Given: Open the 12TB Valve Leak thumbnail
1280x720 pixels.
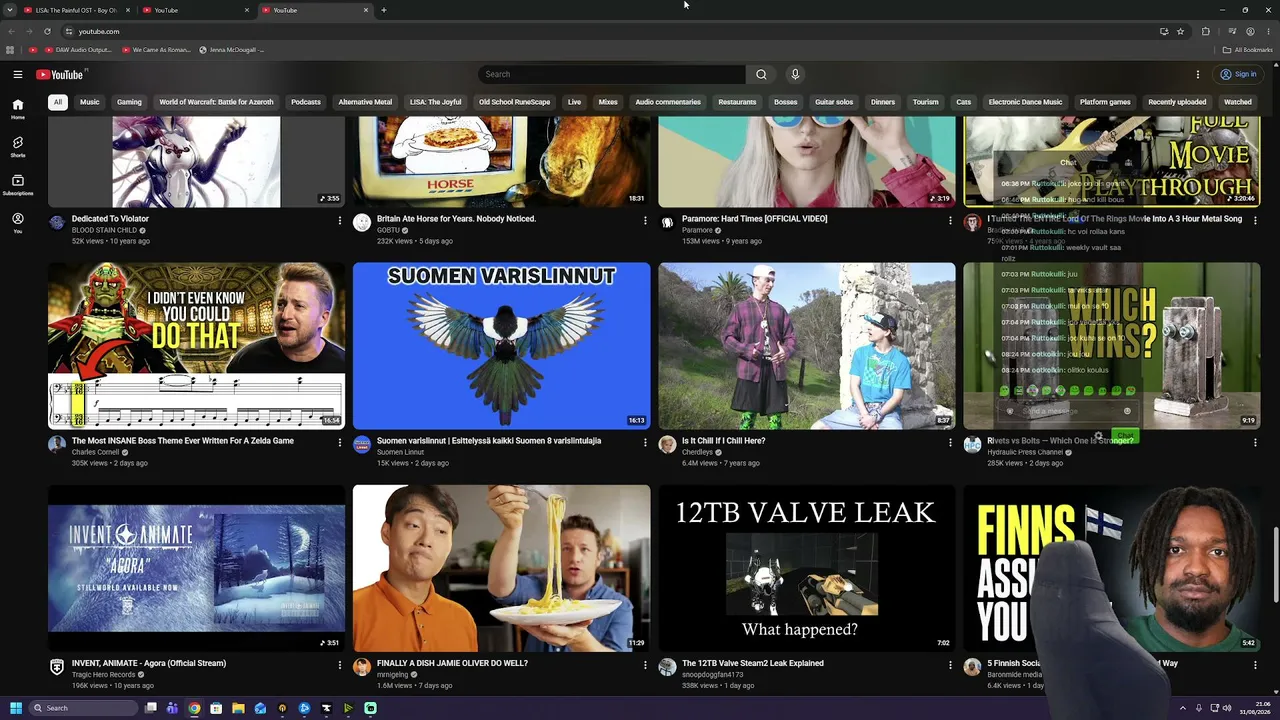Looking at the screenshot, I should (x=807, y=568).
